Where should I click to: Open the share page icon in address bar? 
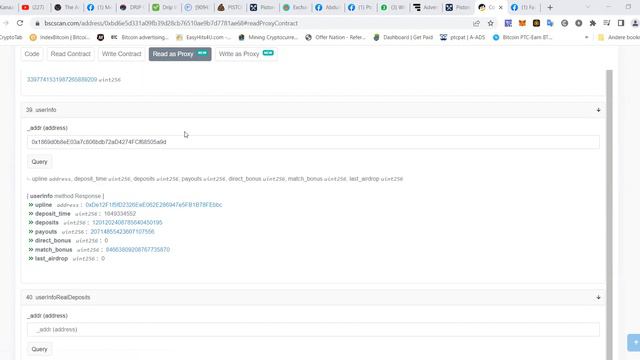pyautogui.click(x=476, y=23)
